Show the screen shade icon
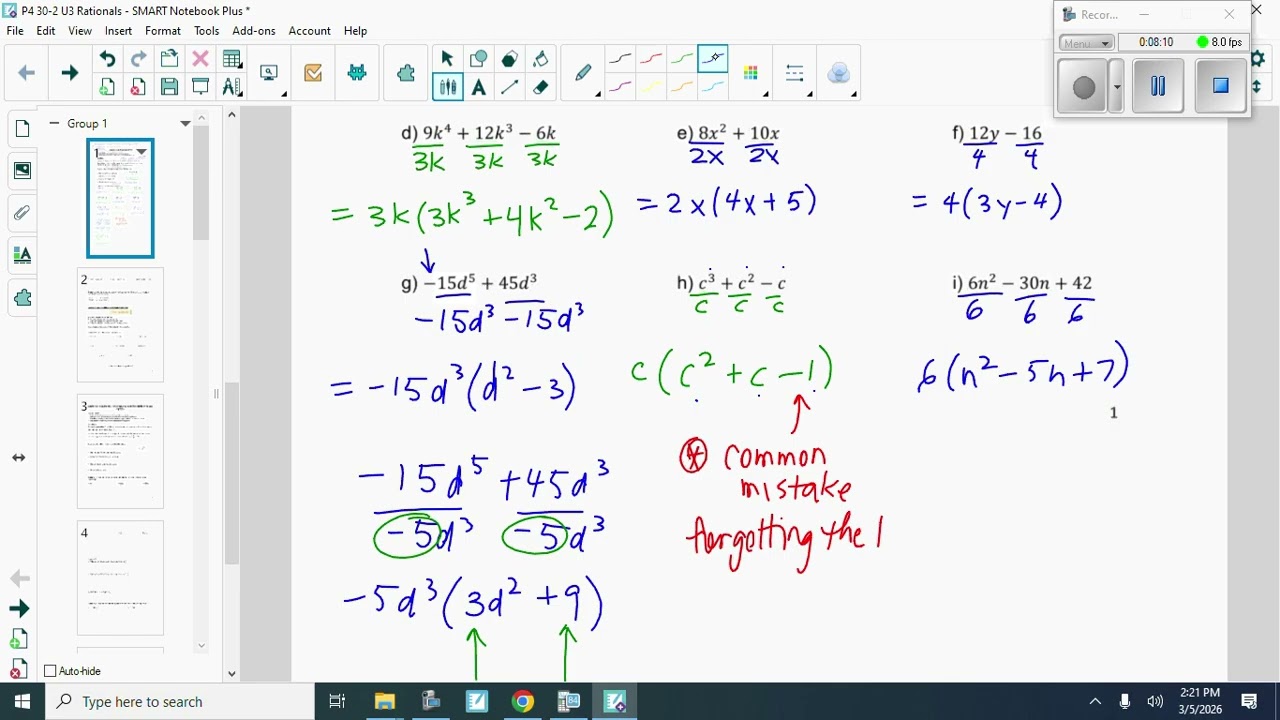Screen dimensions: 1280x720 point(200,87)
